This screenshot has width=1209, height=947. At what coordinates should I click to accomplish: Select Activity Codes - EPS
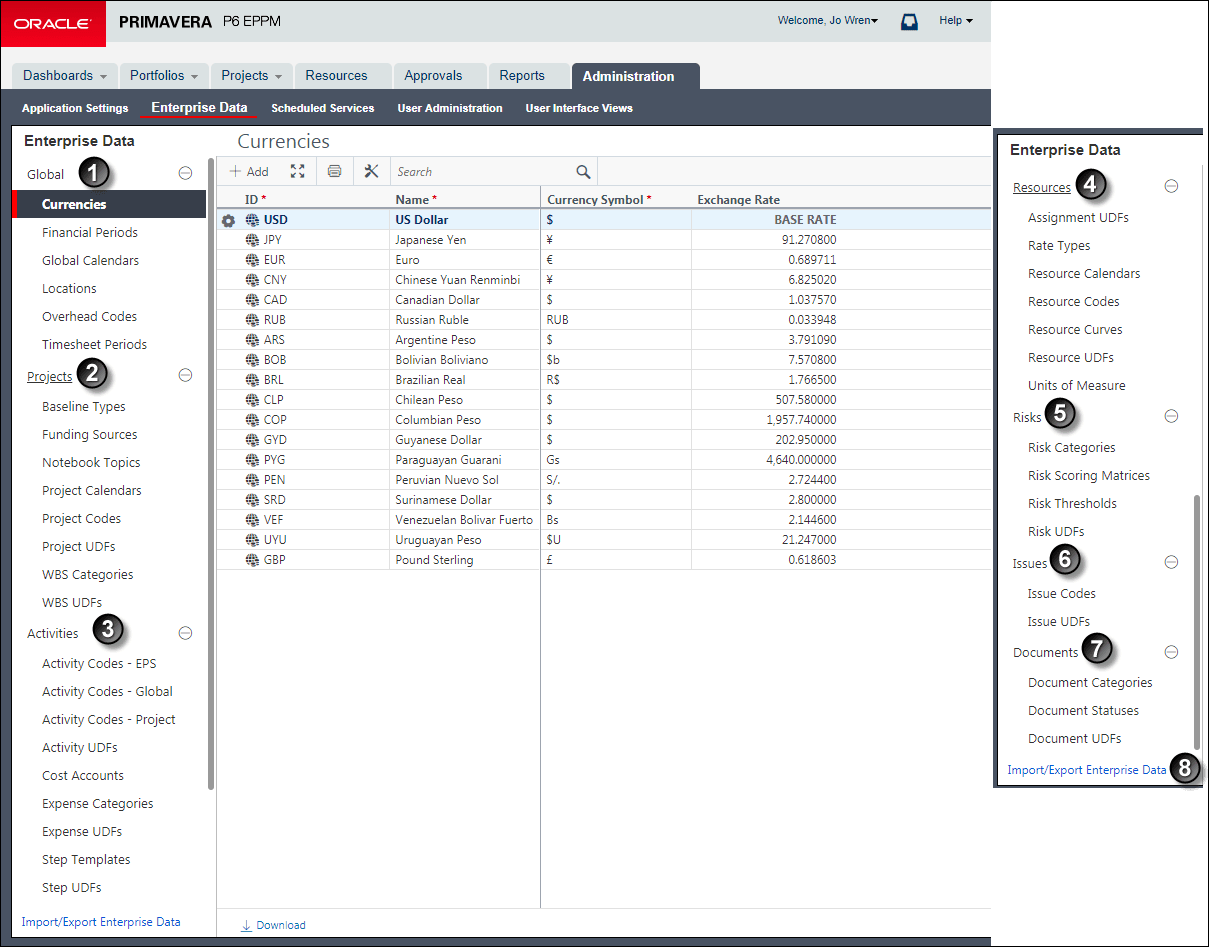point(99,663)
